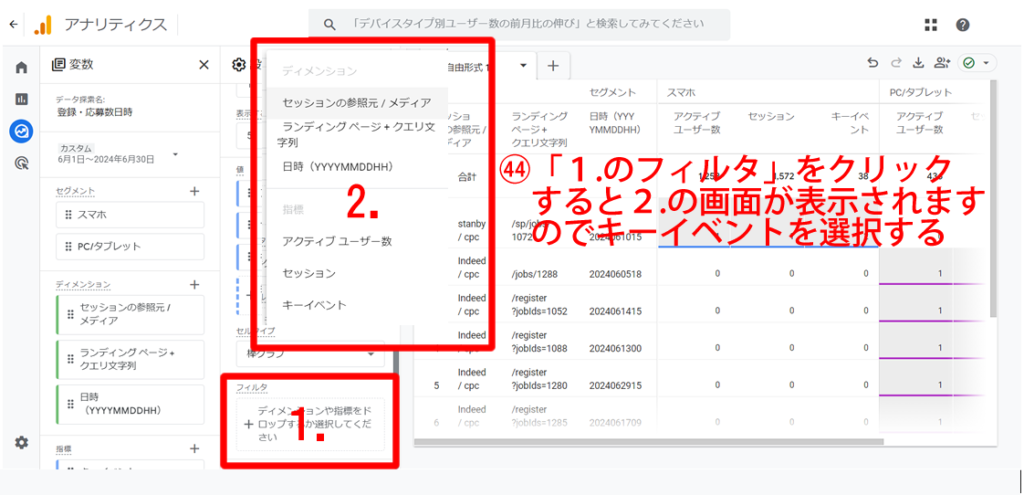This screenshot has height=495, width=1024.
Task: Click the 変数 panel icon
Action: pyautogui.click(x=57, y=65)
